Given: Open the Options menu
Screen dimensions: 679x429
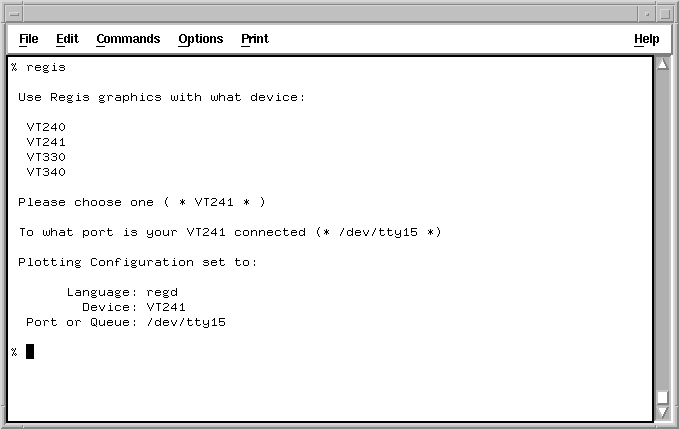Looking at the screenshot, I should (x=201, y=39).
